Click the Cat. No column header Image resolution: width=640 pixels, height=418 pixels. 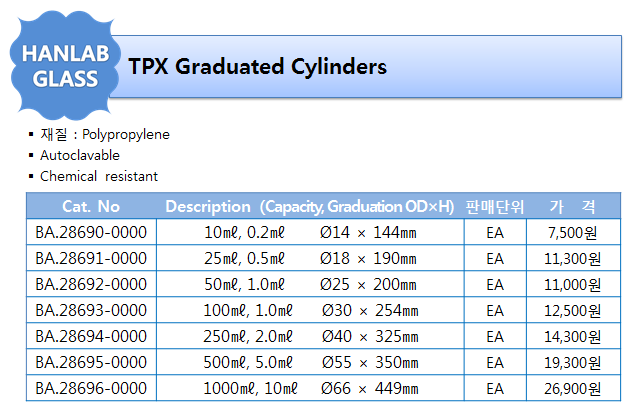tap(91, 206)
